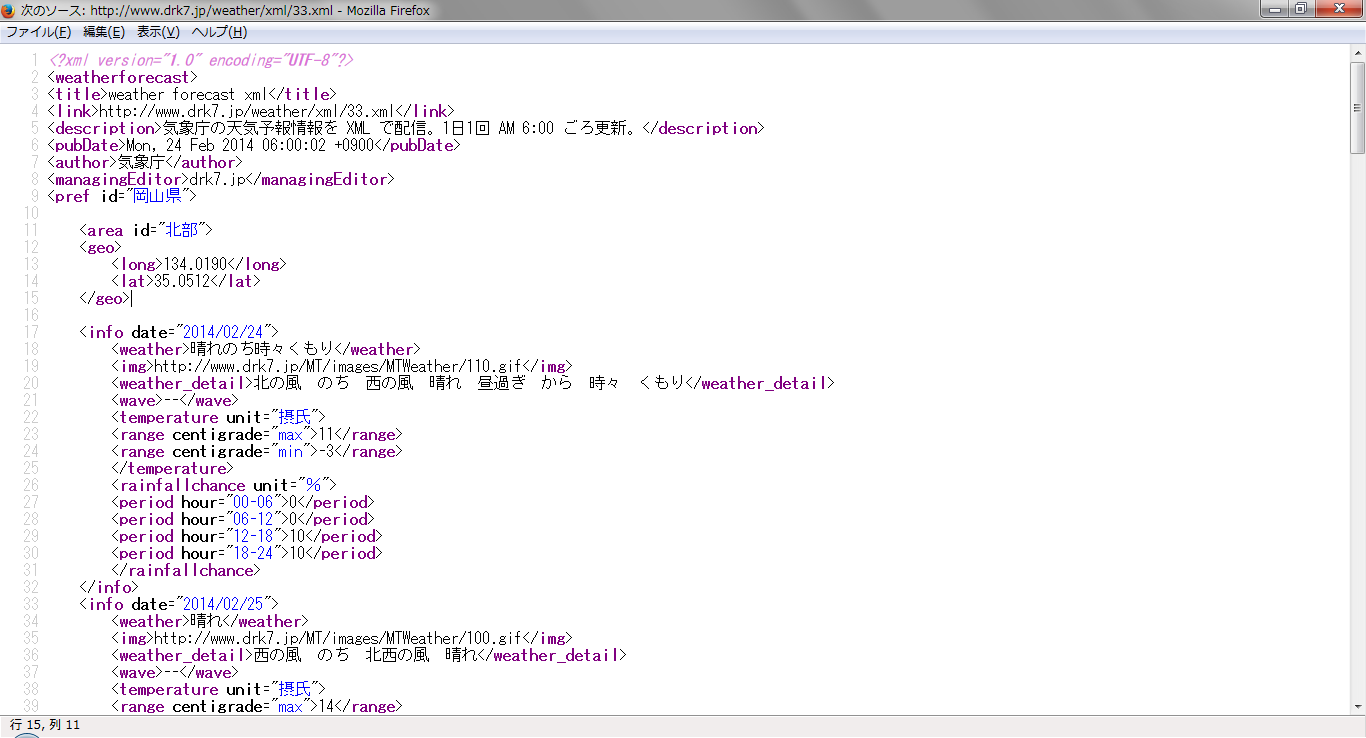Click the 2014/02/25 info date value
This screenshot has height=738, width=1366.
[x=226, y=604]
